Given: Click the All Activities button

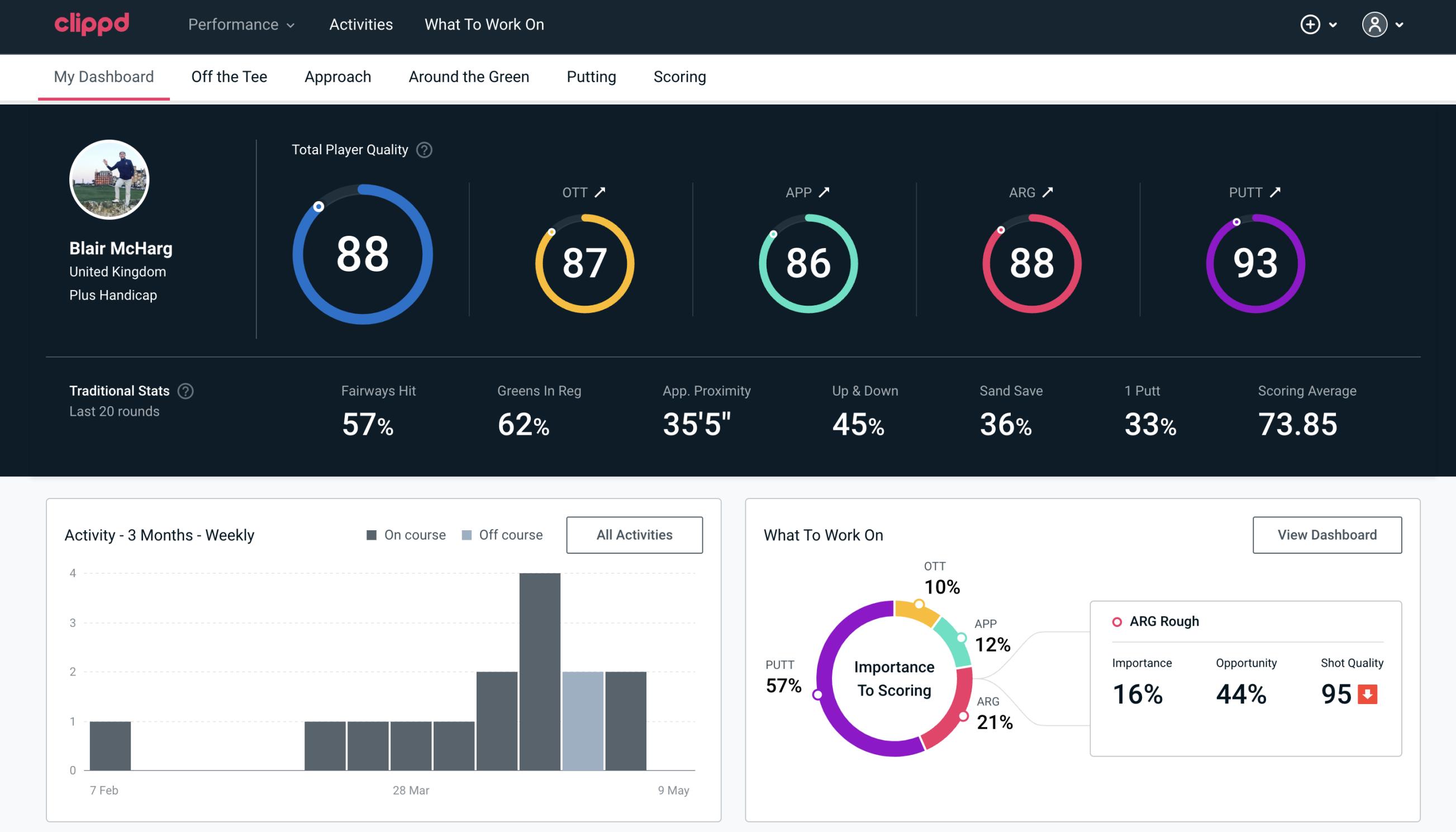Looking at the screenshot, I should [x=634, y=534].
